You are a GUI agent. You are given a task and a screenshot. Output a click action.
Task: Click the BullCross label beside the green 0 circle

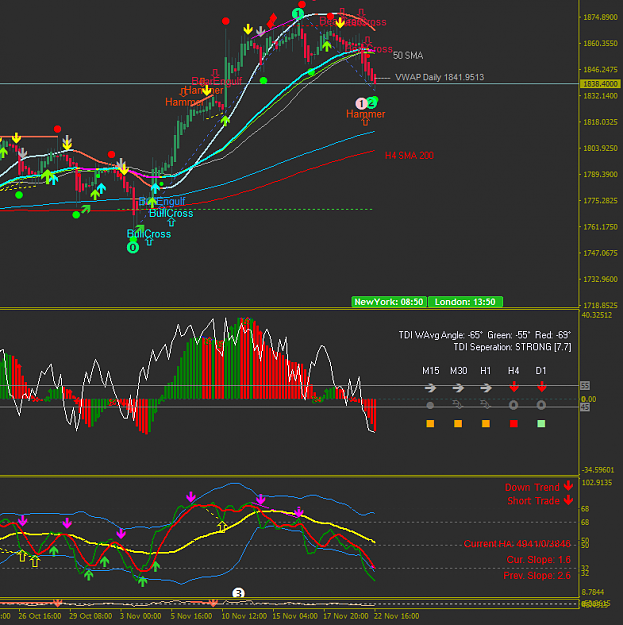(149, 234)
